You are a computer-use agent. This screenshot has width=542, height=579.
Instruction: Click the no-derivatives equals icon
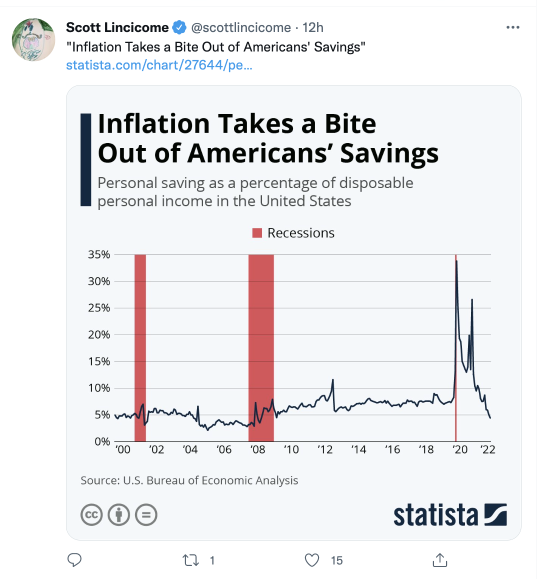click(x=146, y=514)
